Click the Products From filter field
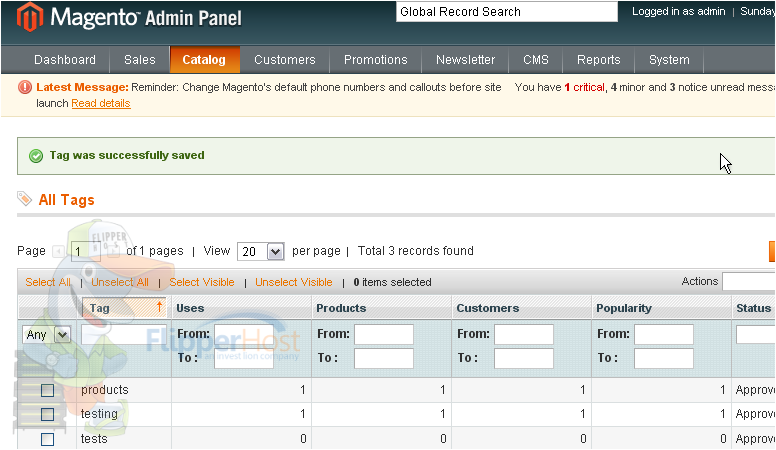This screenshot has width=776, height=450. pyautogui.click(x=384, y=334)
